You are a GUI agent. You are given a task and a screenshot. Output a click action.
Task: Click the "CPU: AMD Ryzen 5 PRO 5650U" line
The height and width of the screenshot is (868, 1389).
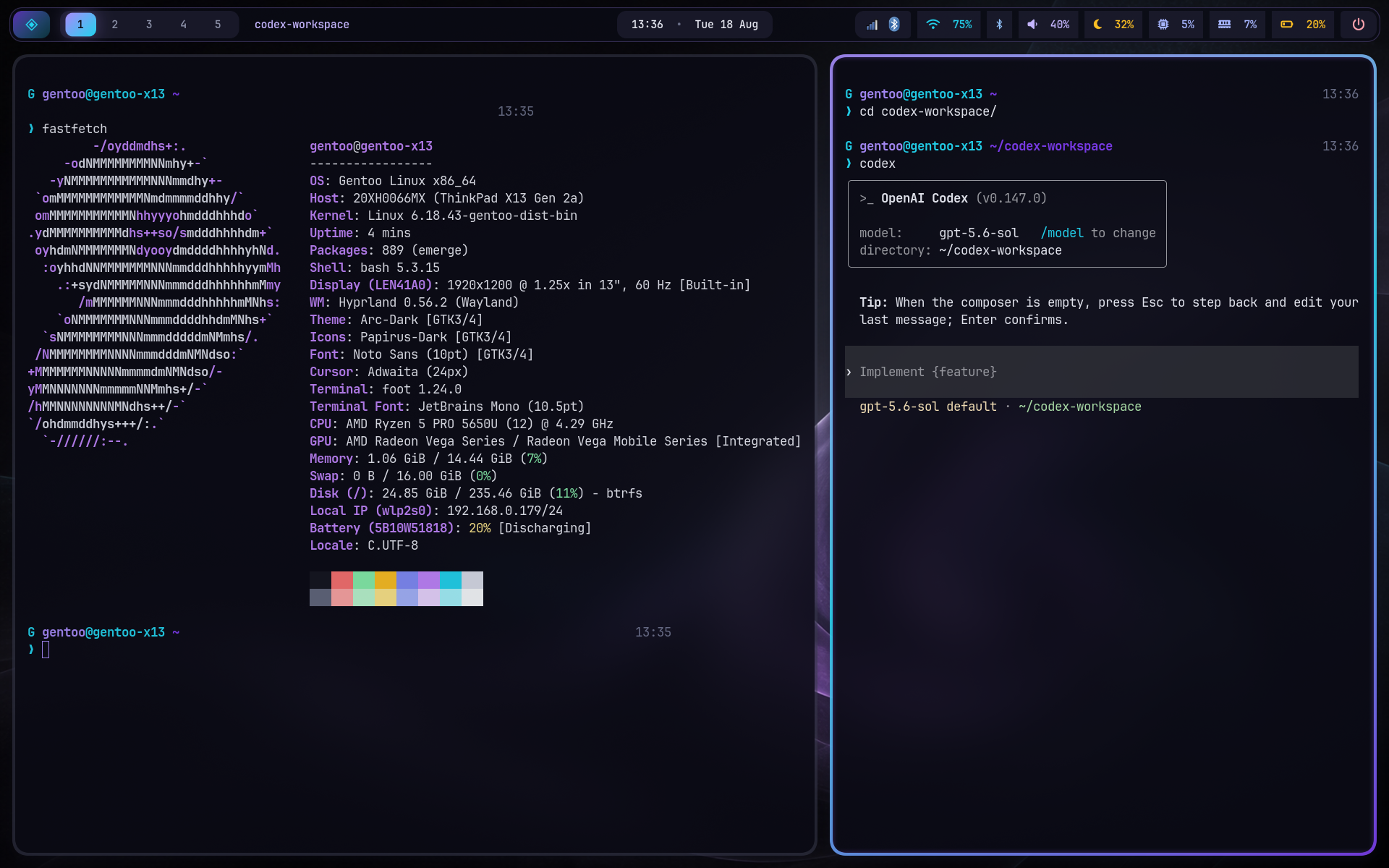pyautogui.click(x=462, y=424)
